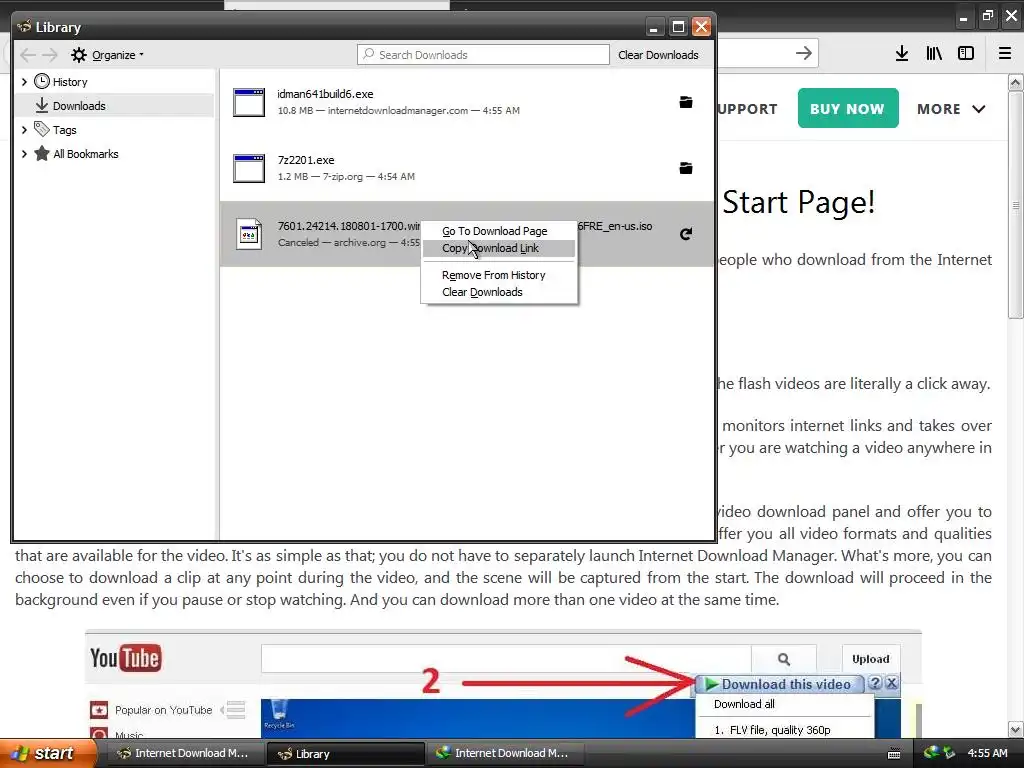The image size is (1024, 768).
Task: Click the YouTube logo in page screenshot
Action: tap(125, 658)
